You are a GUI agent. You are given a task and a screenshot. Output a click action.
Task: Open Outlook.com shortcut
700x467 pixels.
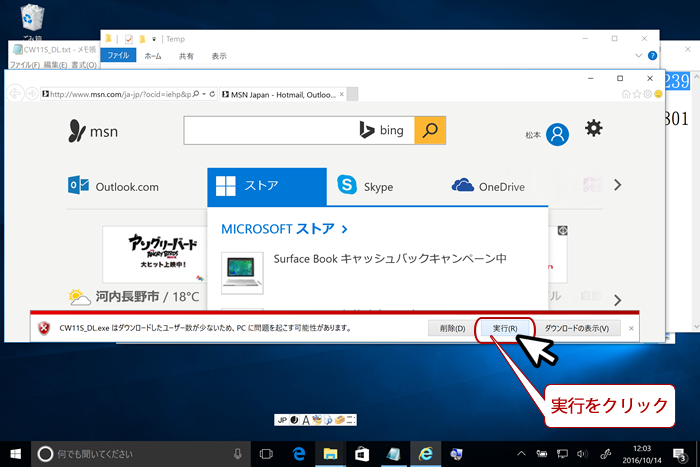click(x=113, y=186)
